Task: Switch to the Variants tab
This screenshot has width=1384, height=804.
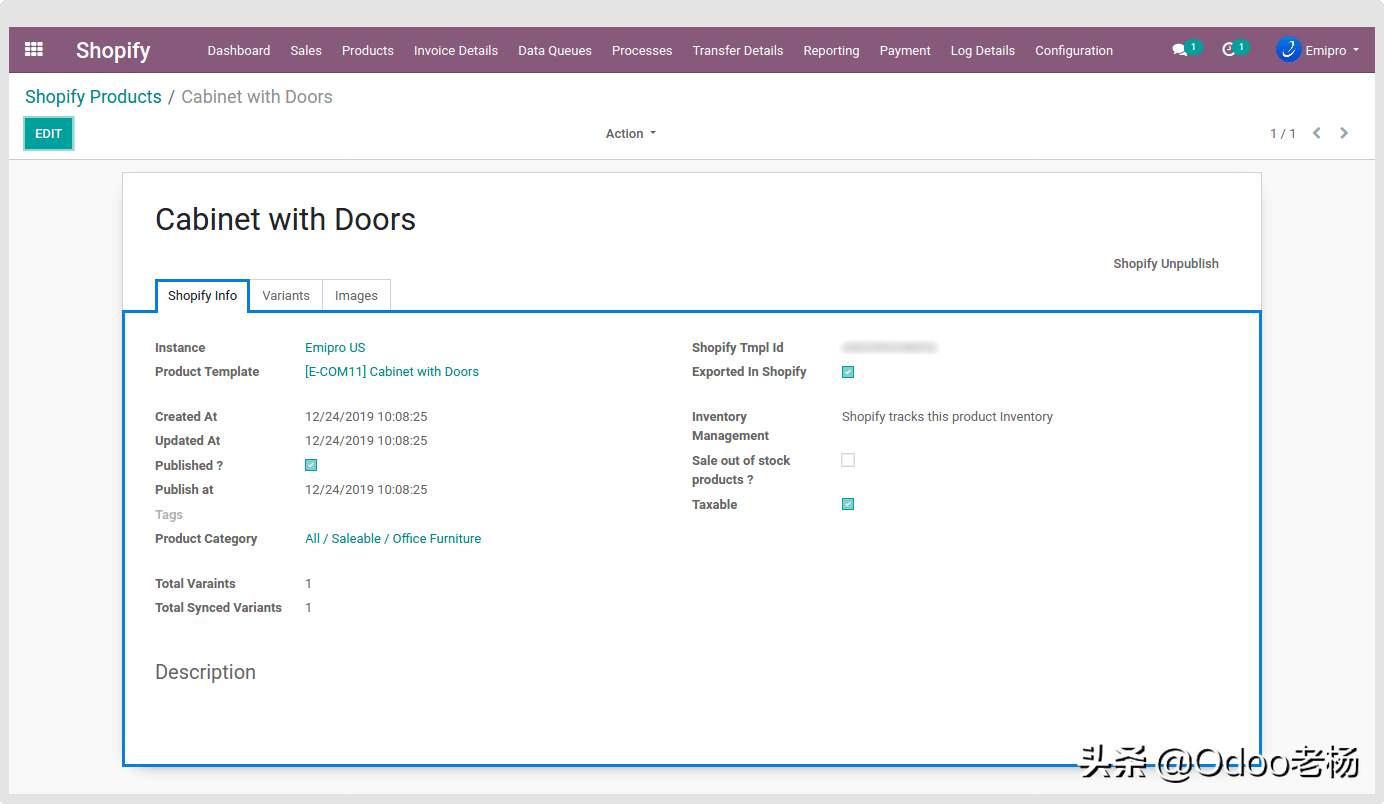Action: pos(286,296)
